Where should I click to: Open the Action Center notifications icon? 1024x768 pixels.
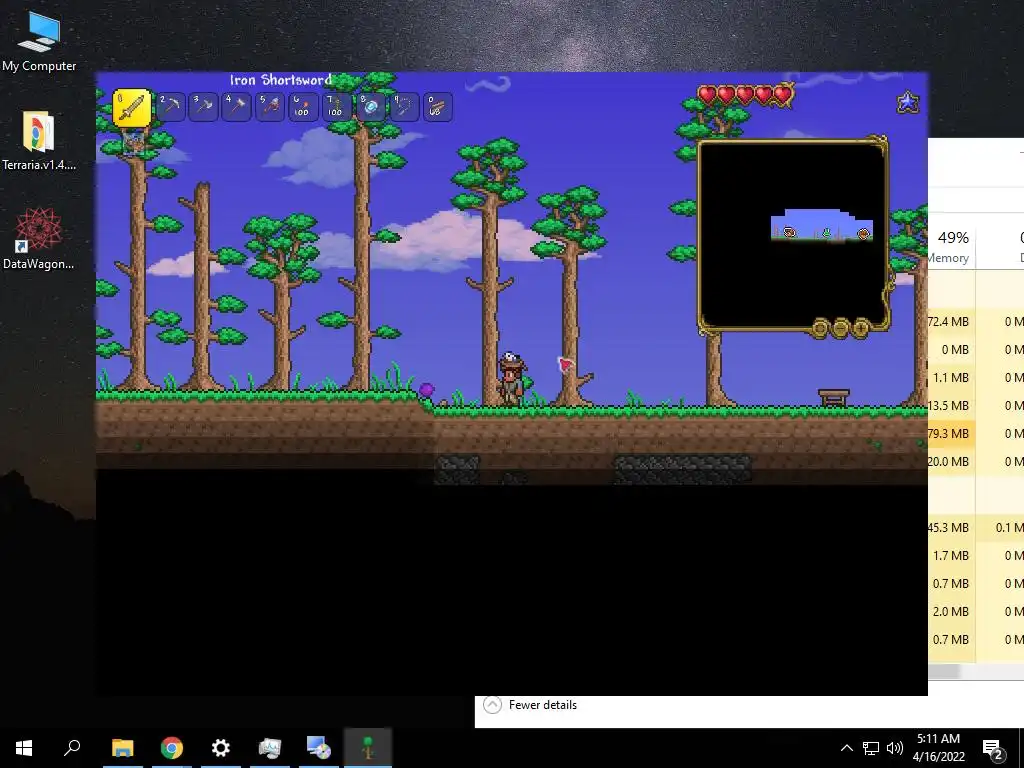(993, 748)
